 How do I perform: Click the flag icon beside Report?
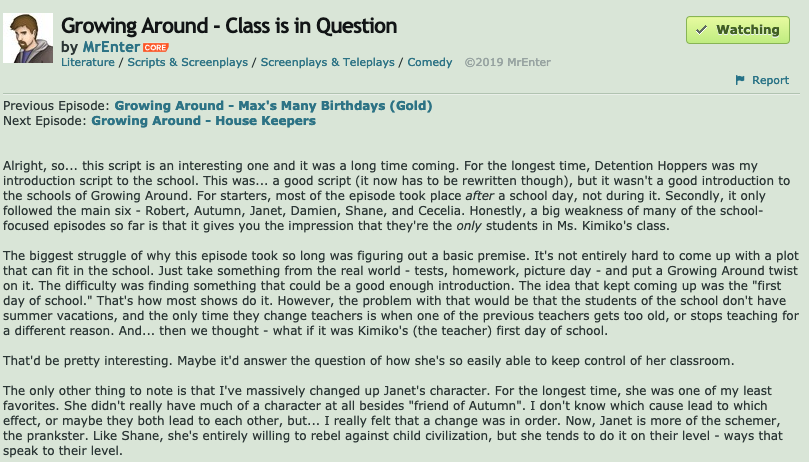tap(740, 80)
